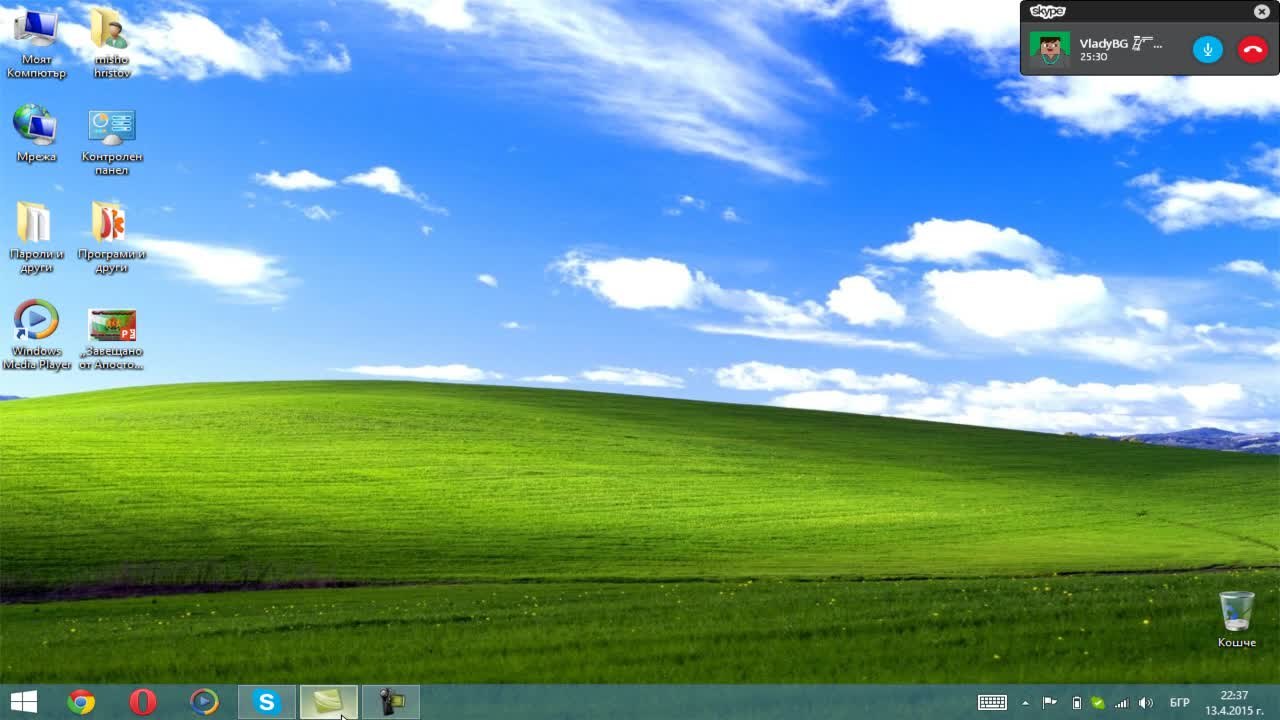Viewport: 1280px width, 720px height.
Task: Launch Windows Media Player from the desktop
Action: click(x=36, y=321)
